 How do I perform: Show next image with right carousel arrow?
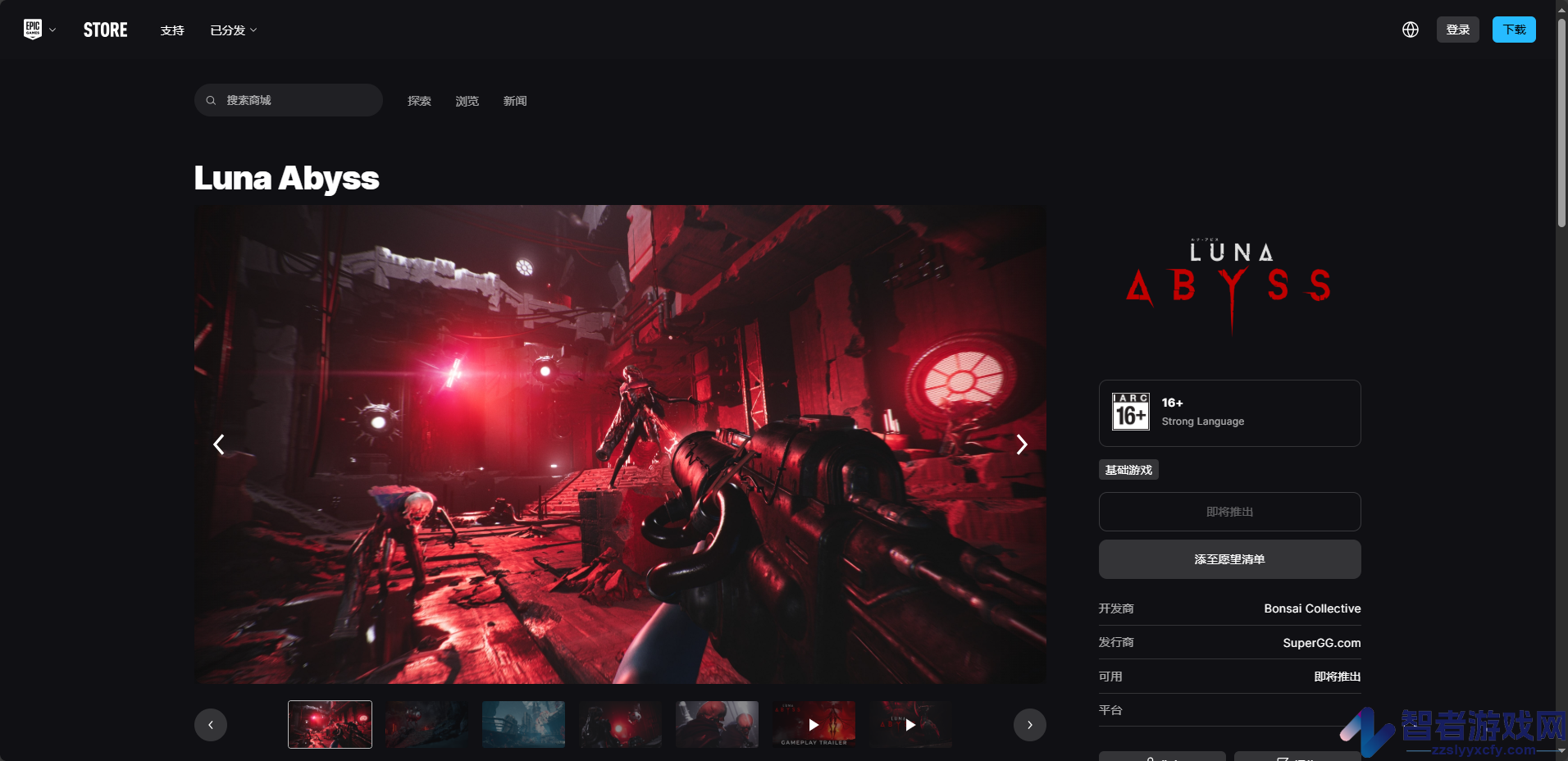pos(1022,444)
